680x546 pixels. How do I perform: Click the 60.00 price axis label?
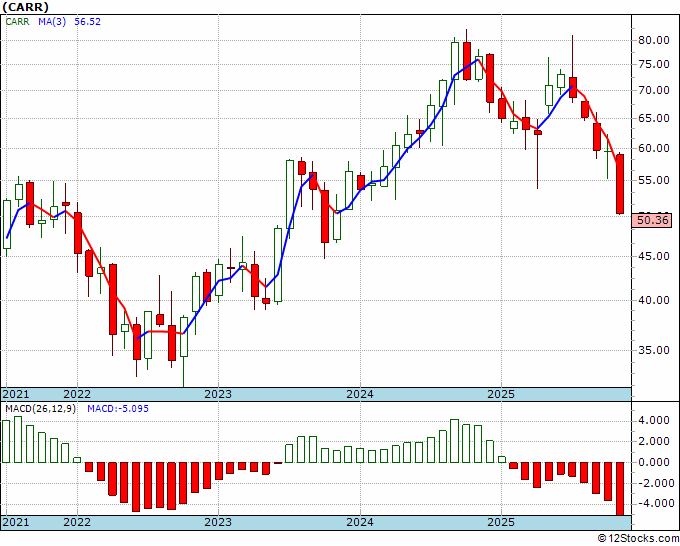[654, 148]
